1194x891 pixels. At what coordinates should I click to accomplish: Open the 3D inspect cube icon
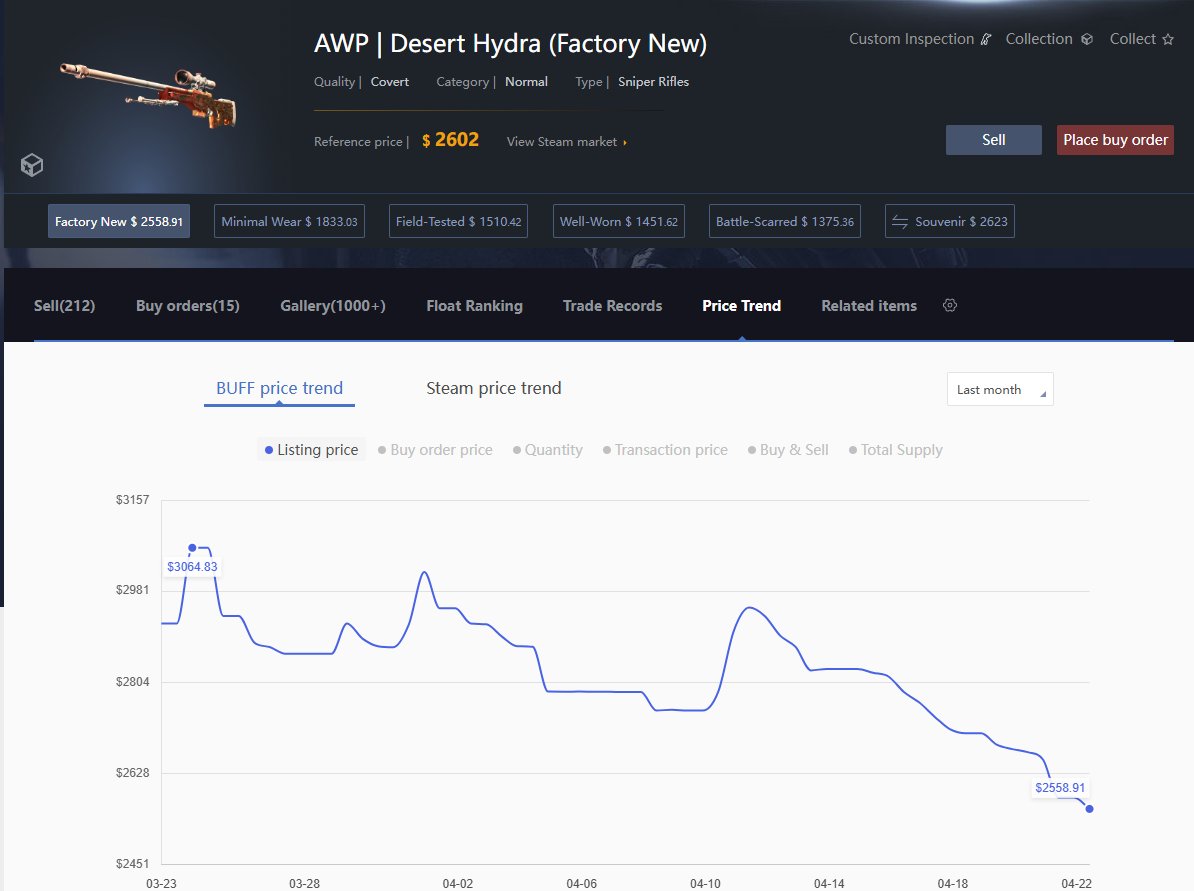[x=32, y=164]
